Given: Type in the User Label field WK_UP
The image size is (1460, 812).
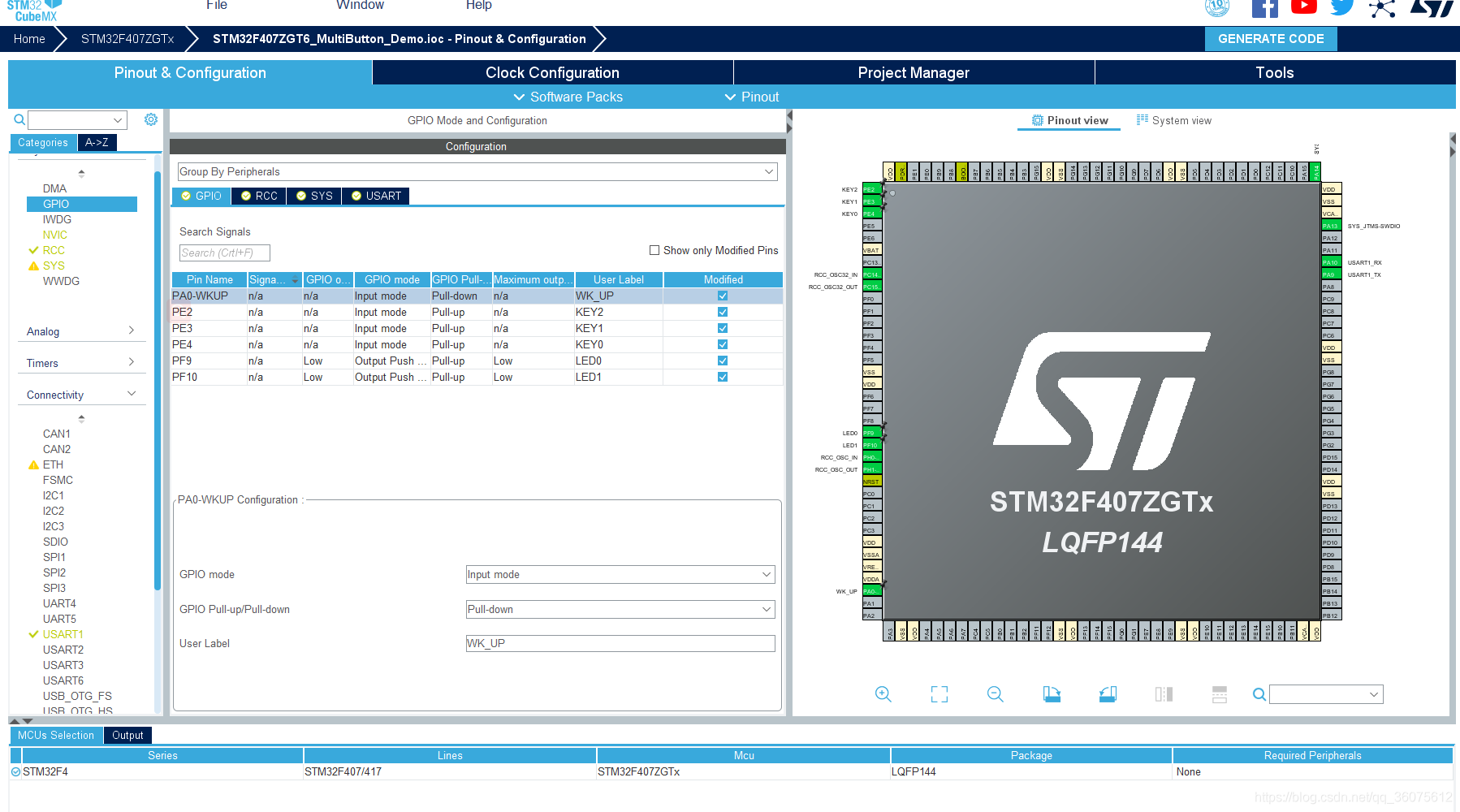Looking at the screenshot, I should click(x=620, y=643).
